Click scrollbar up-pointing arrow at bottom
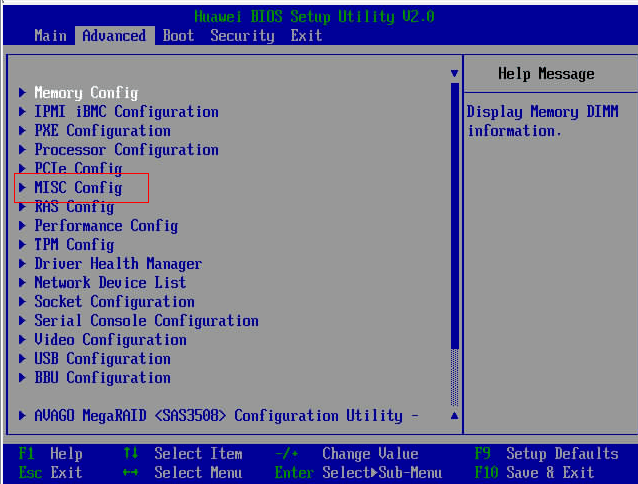 [454, 416]
